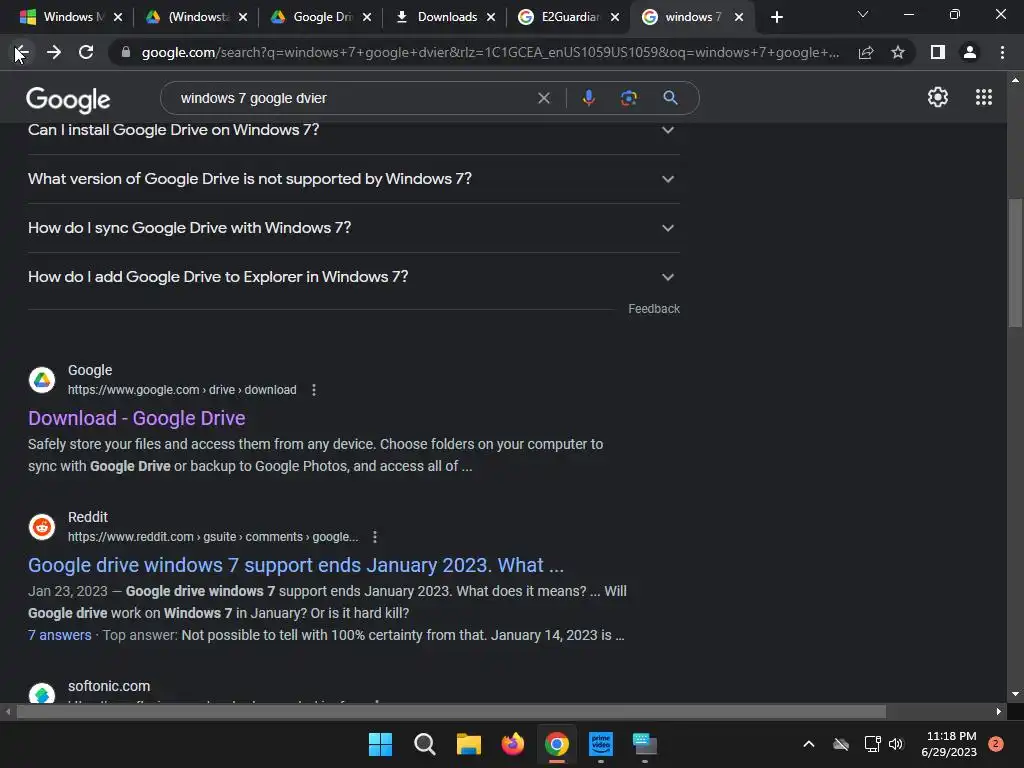This screenshot has height=768, width=1024.
Task: Click the vertical scrollbar thumb
Action: (1014, 263)
